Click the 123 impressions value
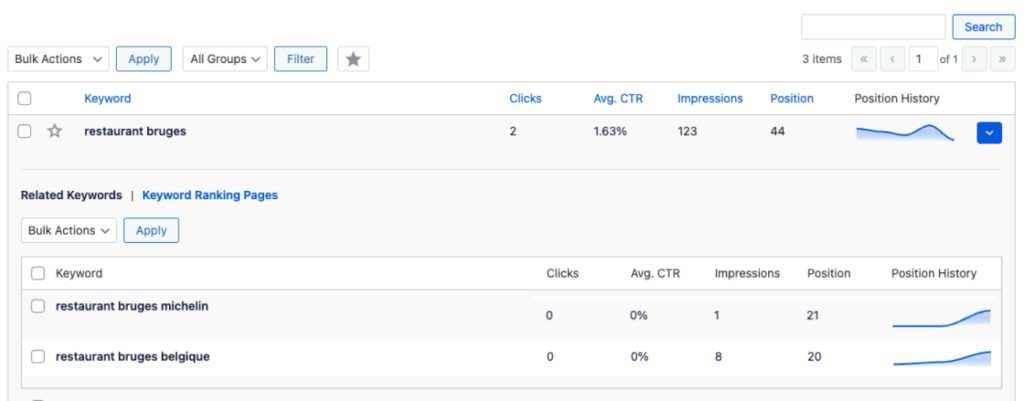1024x401 pixels. [687, 131]
